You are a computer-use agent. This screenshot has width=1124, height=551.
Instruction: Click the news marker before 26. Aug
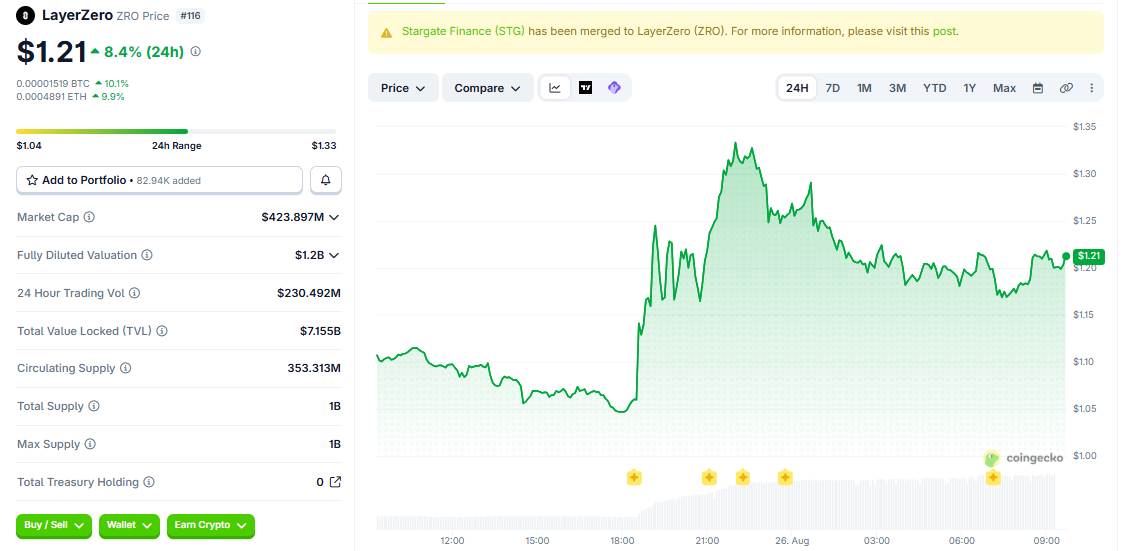(x=785, y=477)
